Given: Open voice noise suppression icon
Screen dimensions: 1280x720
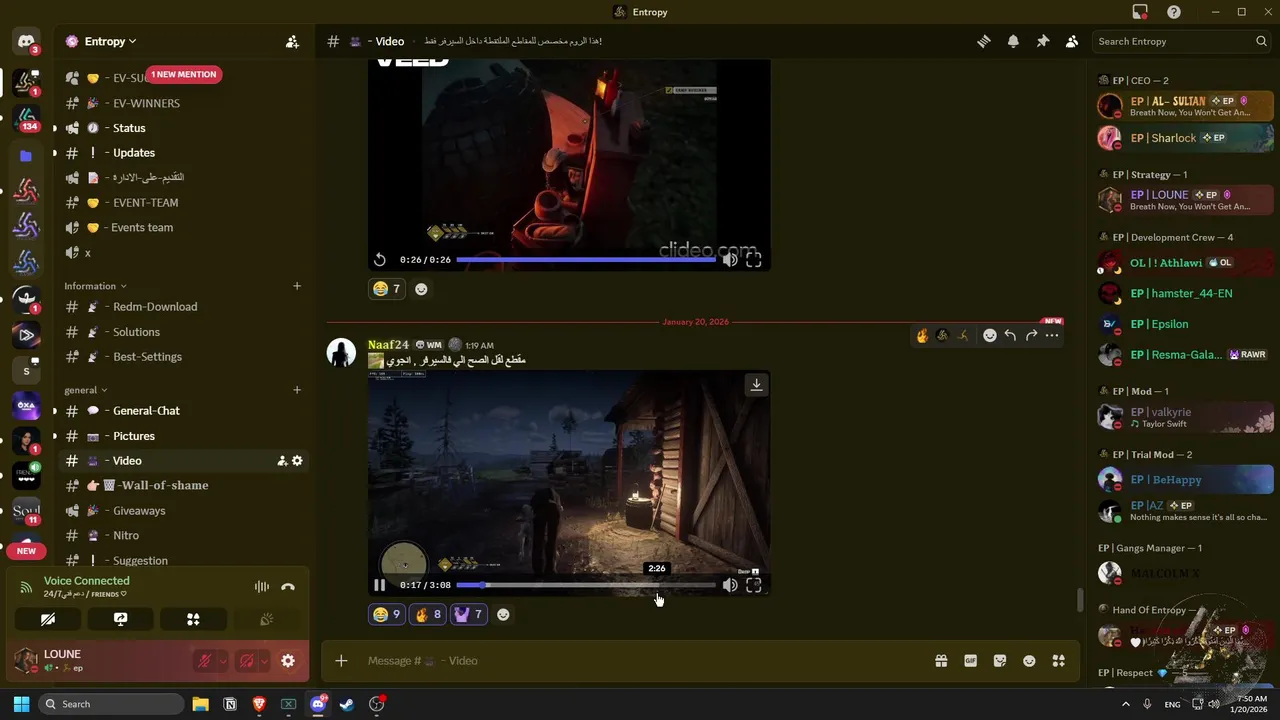Looking at the screenshot, I should pos(262,587).
